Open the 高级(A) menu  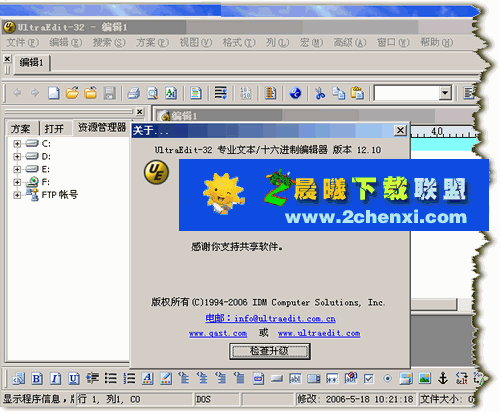[x=350, y=42]
